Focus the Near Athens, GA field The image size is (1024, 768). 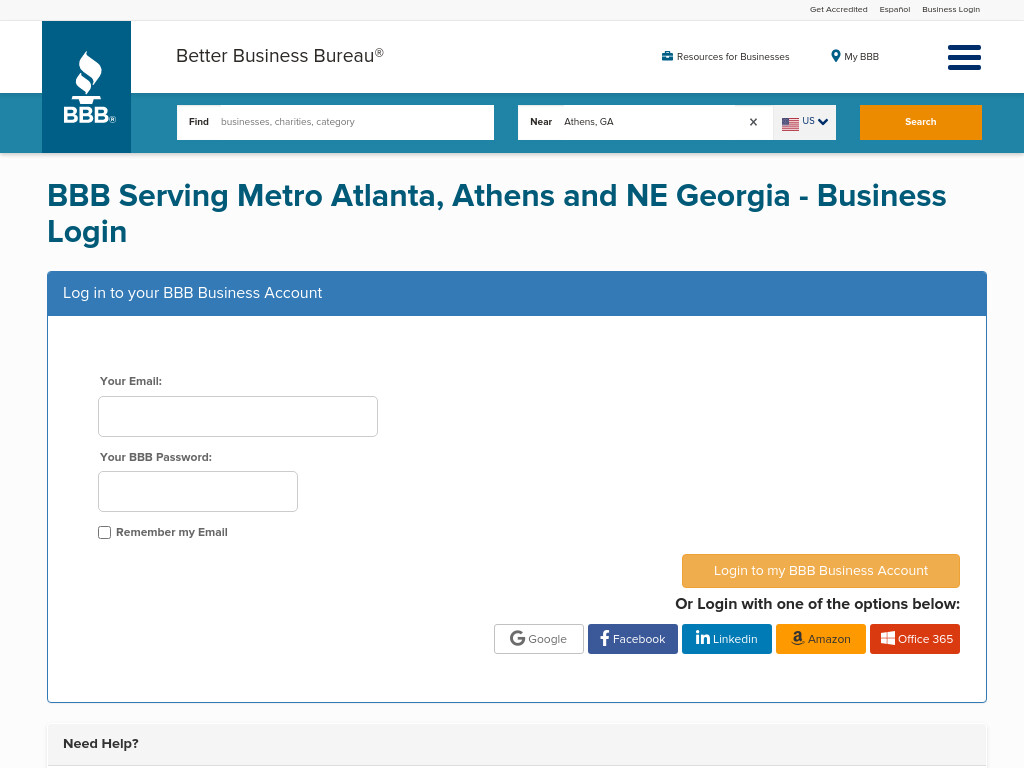coord(645,122)
